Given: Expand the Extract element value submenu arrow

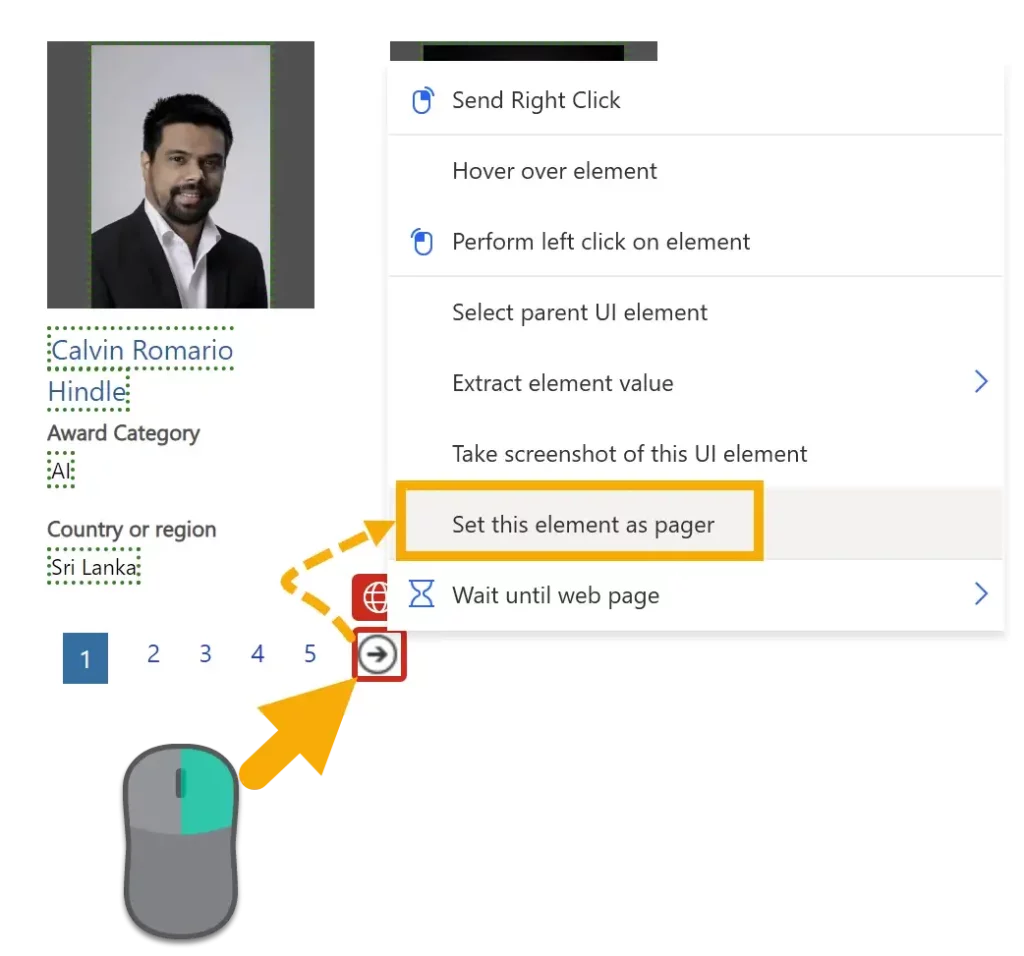Looking at the screenshot, I should 980,382.
